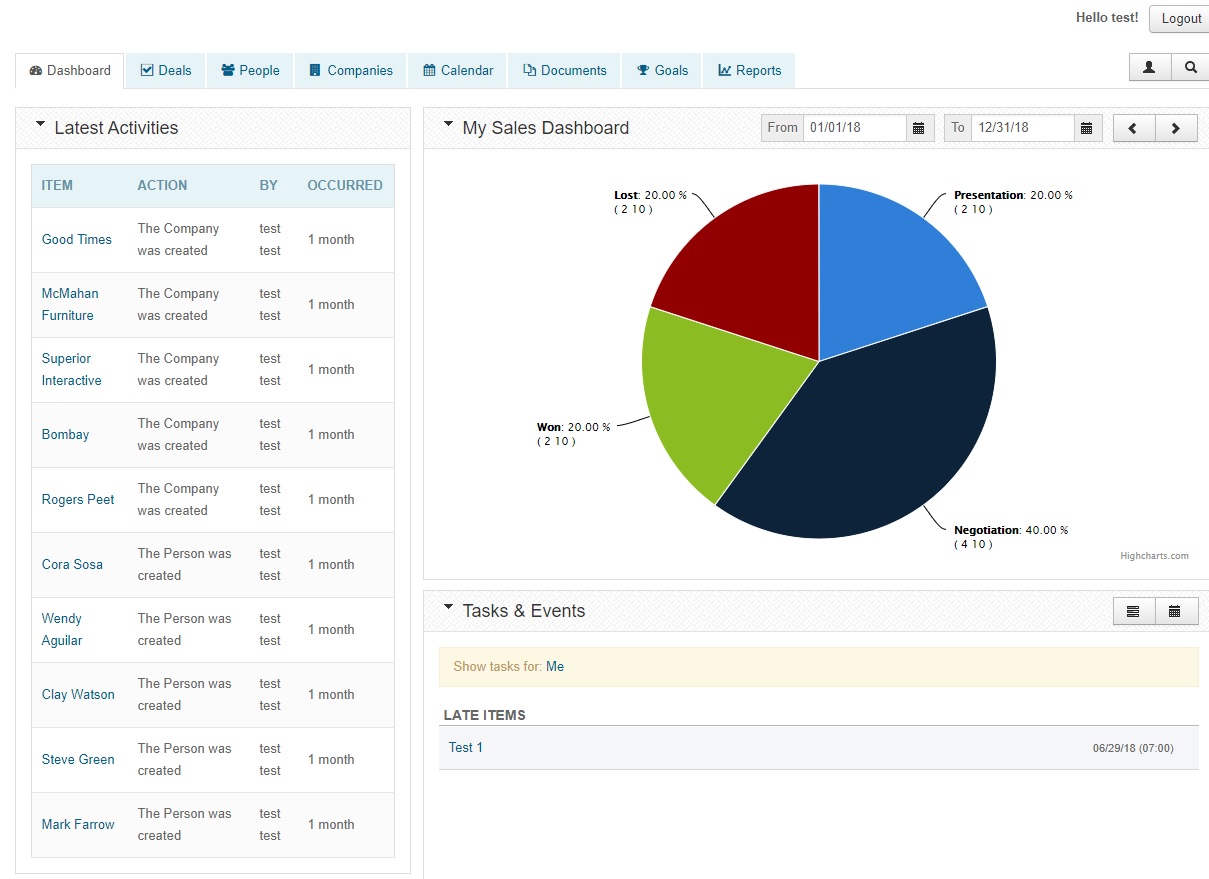Collapse the Latest Activities panel
The width and height of the screenshot is (1209, 879).
40,123
